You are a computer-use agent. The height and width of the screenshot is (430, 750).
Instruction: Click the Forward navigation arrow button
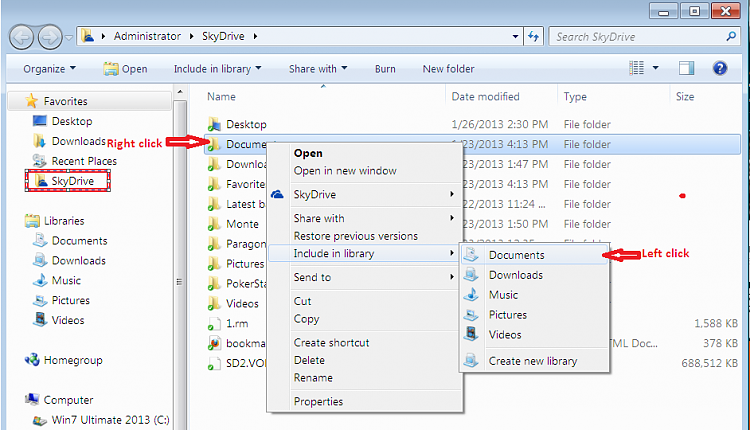tap(50, 37)
